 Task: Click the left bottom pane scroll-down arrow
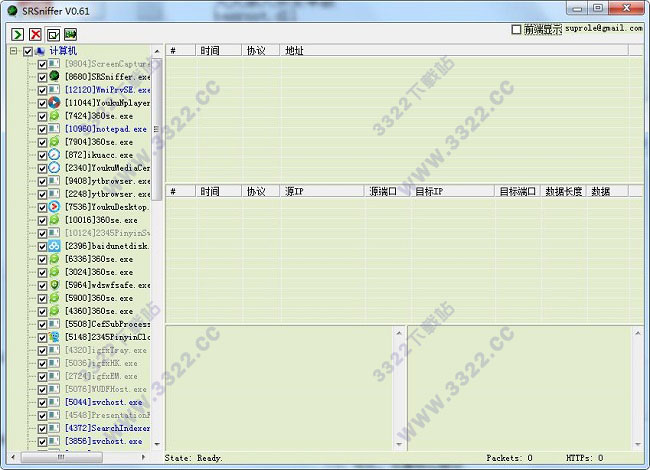click(399, 444)
